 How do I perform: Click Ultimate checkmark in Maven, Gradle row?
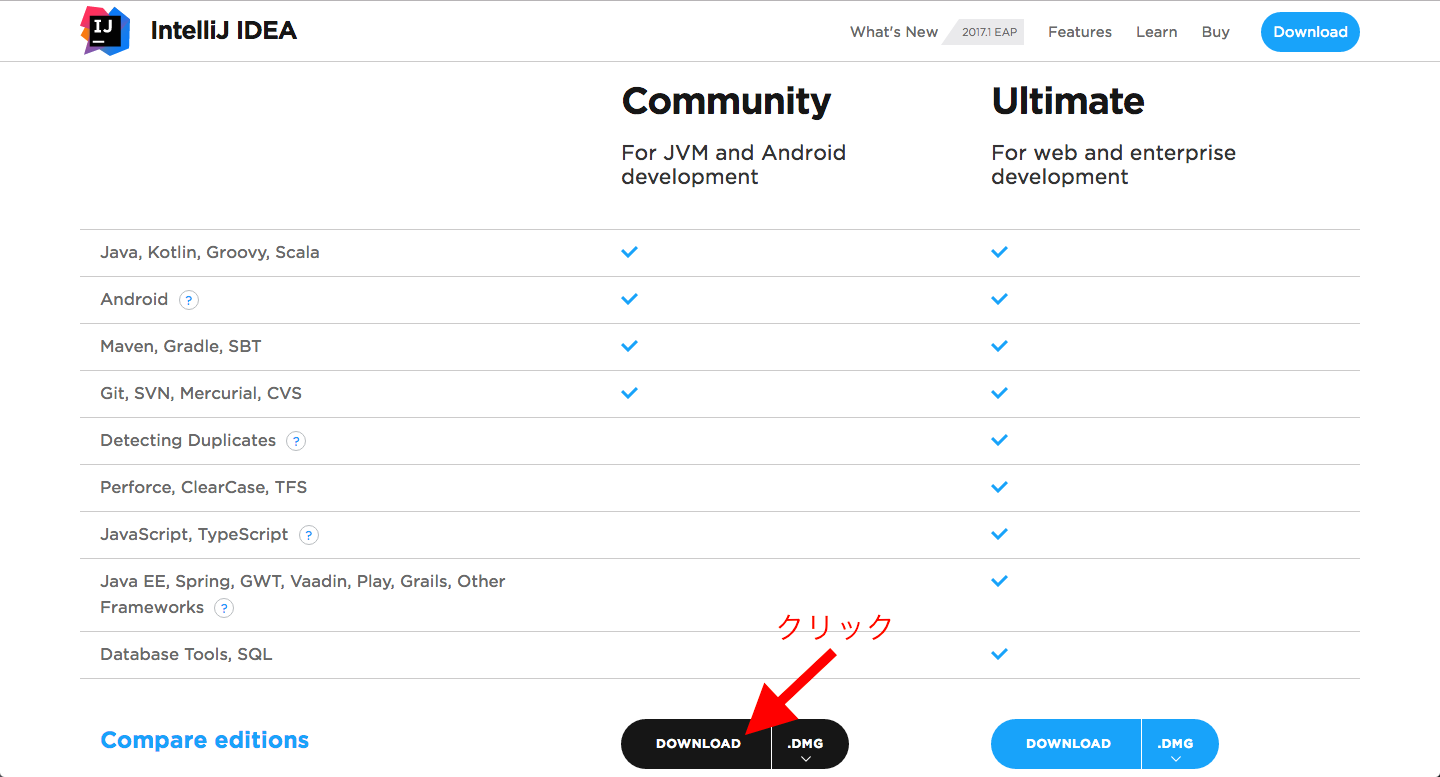click(999, 346)
